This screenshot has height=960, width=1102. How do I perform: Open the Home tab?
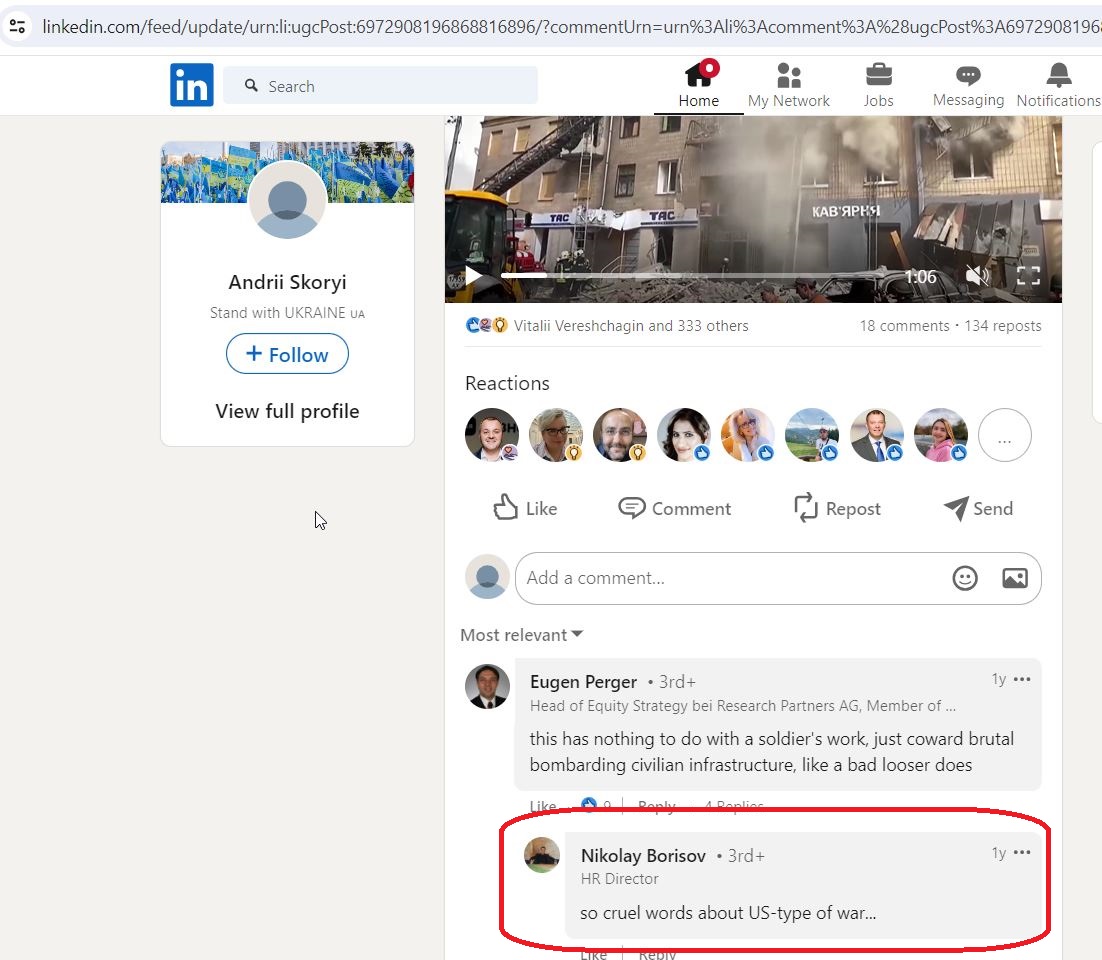699,84
